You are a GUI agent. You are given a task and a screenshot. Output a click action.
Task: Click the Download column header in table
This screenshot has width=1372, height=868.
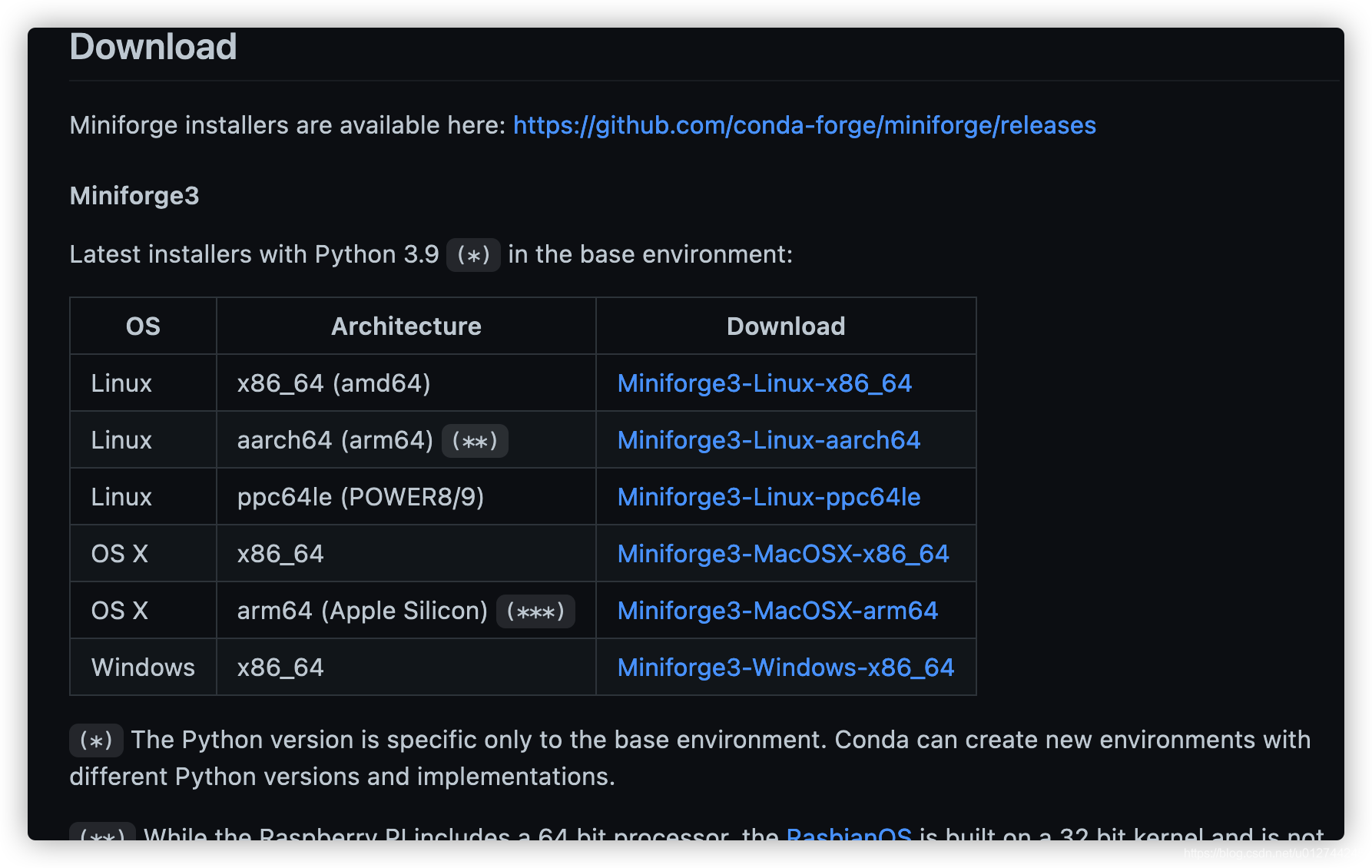[x=786, y=326]
